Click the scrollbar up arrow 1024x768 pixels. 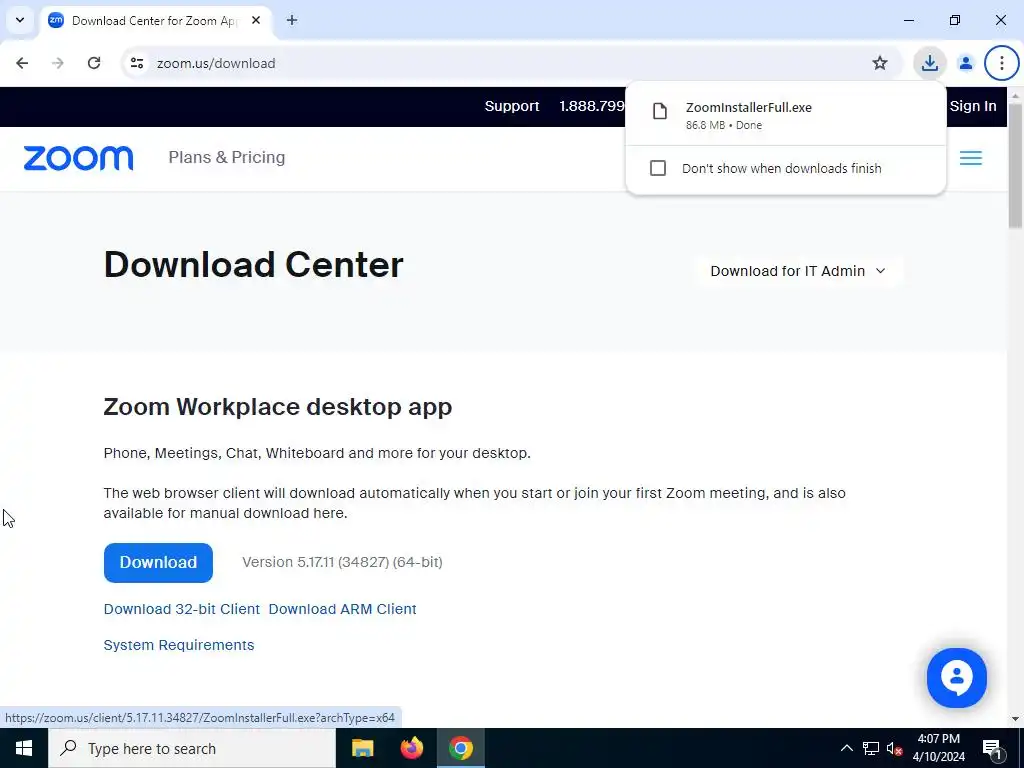click(x=1015, y=95)
